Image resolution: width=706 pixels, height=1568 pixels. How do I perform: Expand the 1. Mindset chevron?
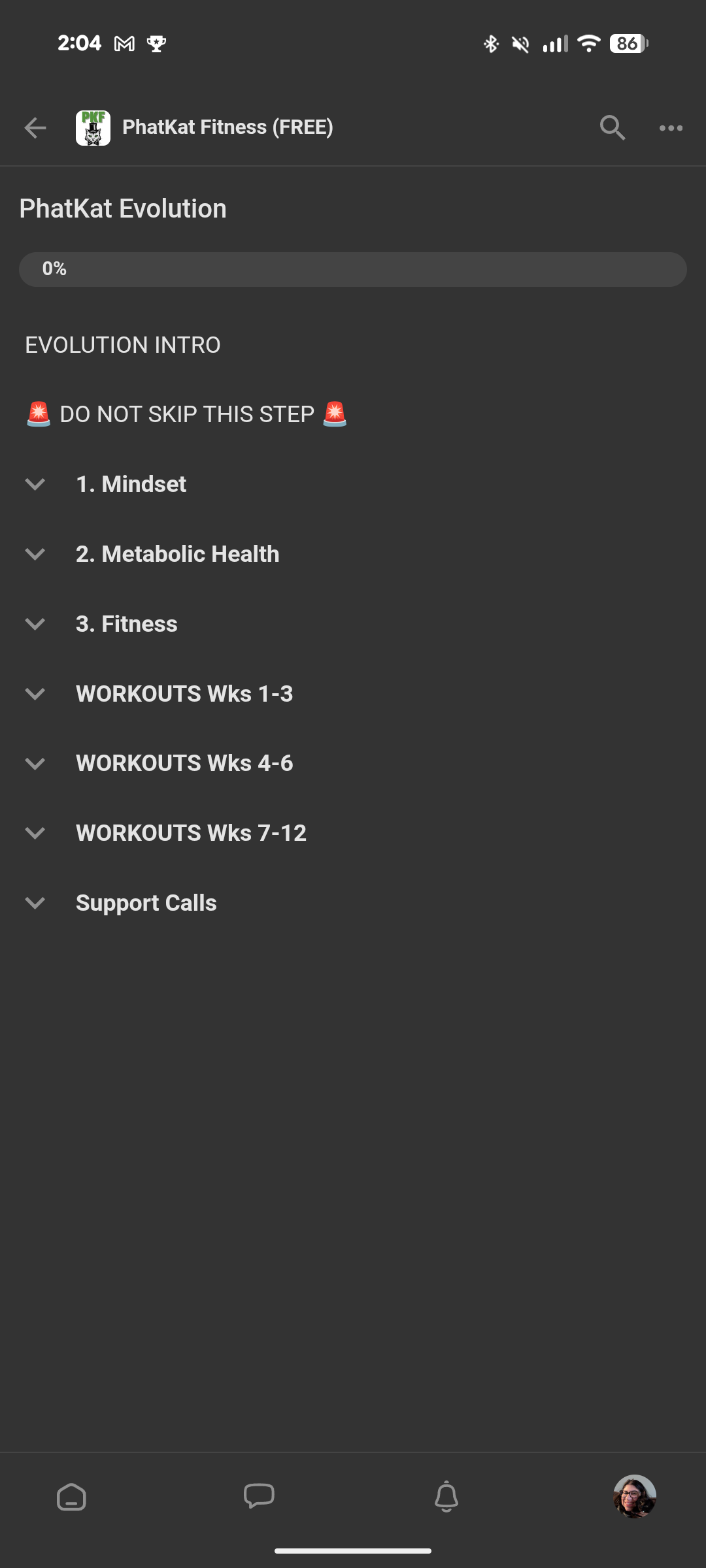coord(35,484)
